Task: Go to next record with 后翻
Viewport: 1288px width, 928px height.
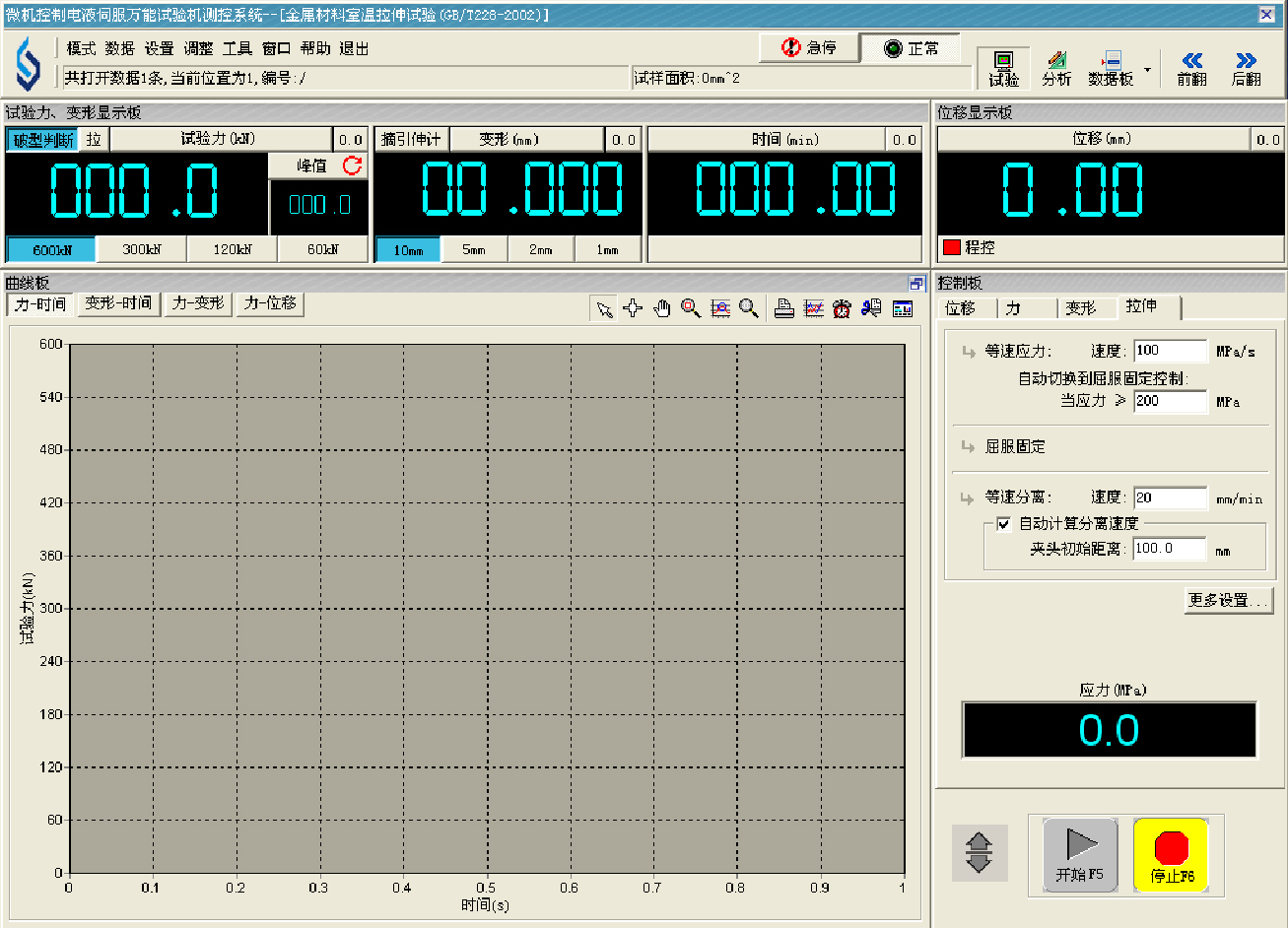Action: click(x=1246, y=68)
